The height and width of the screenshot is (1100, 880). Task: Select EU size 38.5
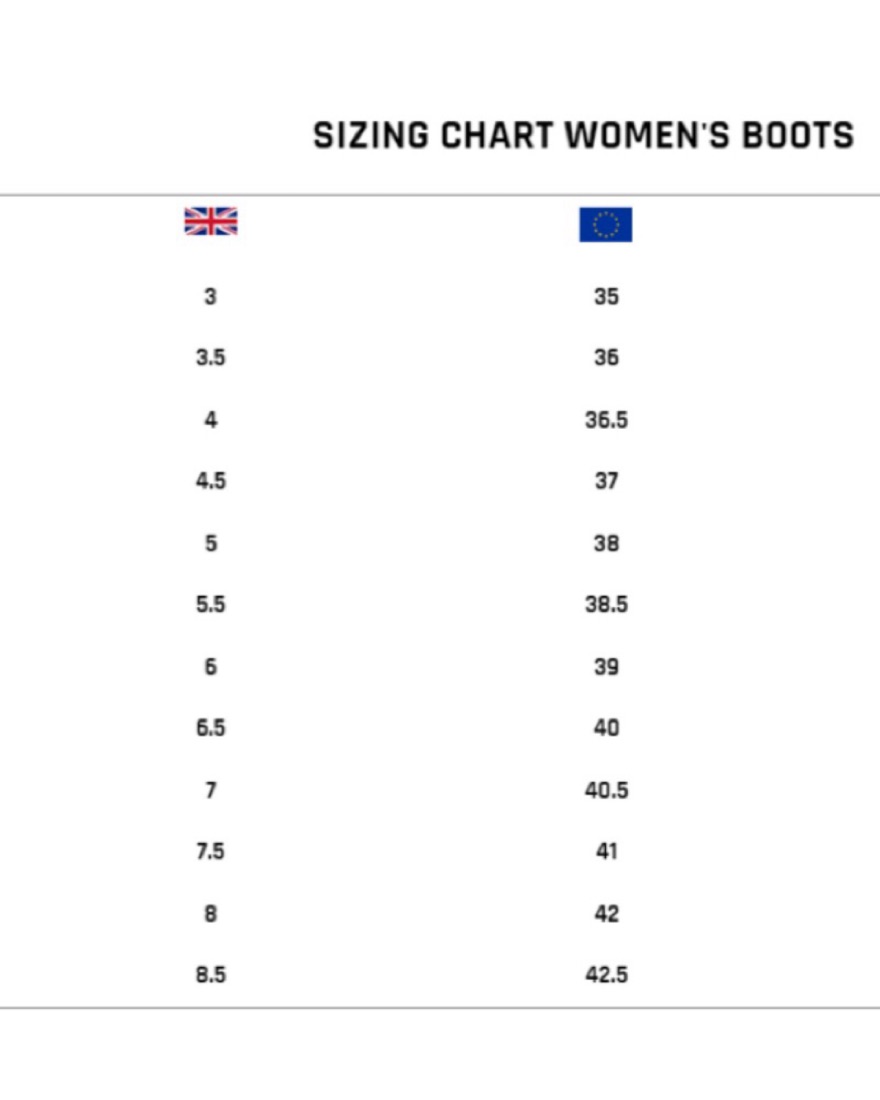pos(606,604)
